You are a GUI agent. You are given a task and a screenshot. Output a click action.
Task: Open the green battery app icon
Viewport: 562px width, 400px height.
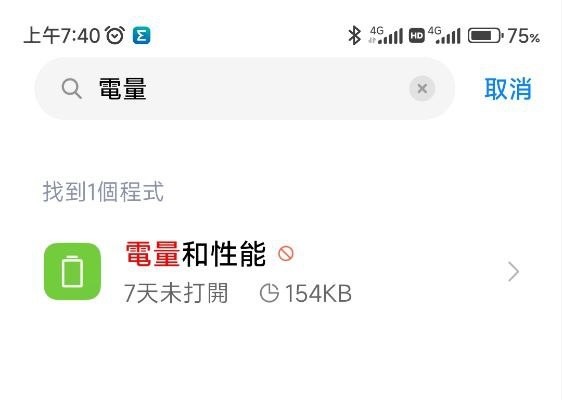click(72, 271)
